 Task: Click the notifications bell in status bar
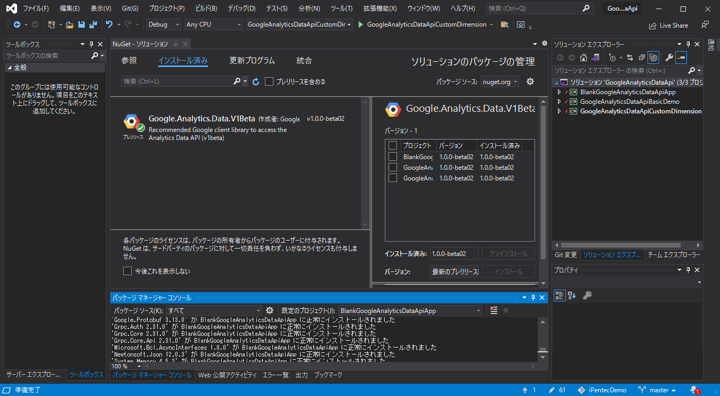(x=695, y=390)
